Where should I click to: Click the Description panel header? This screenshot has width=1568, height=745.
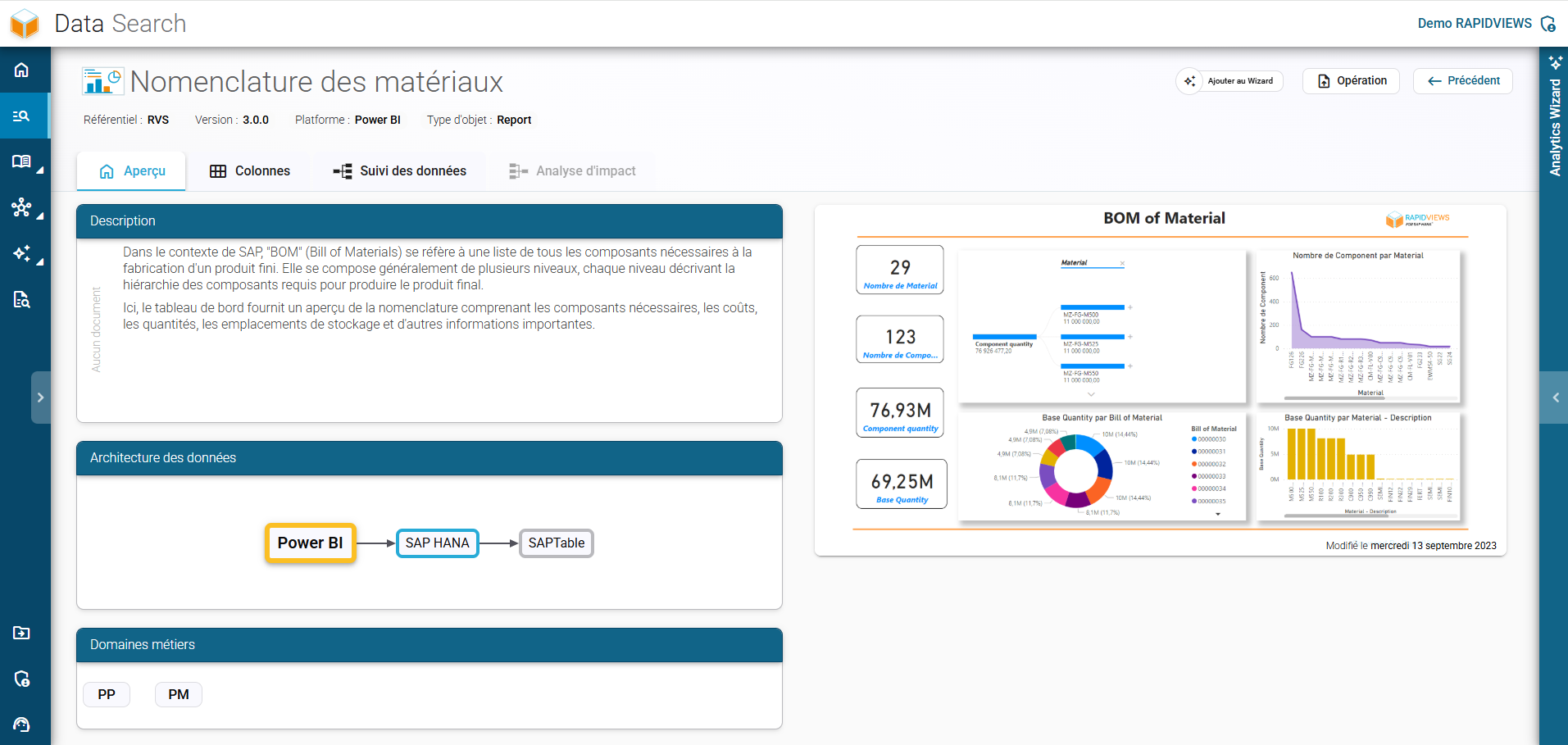429,221
